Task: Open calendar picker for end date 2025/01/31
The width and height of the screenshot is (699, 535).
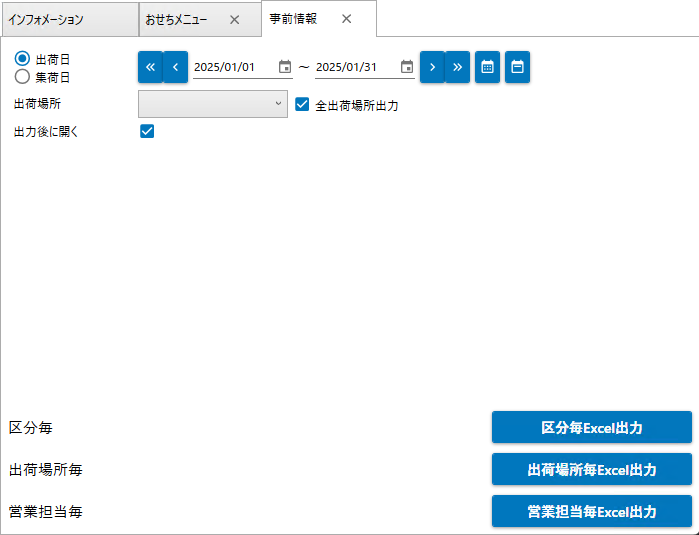Action: tap(407, 67)
